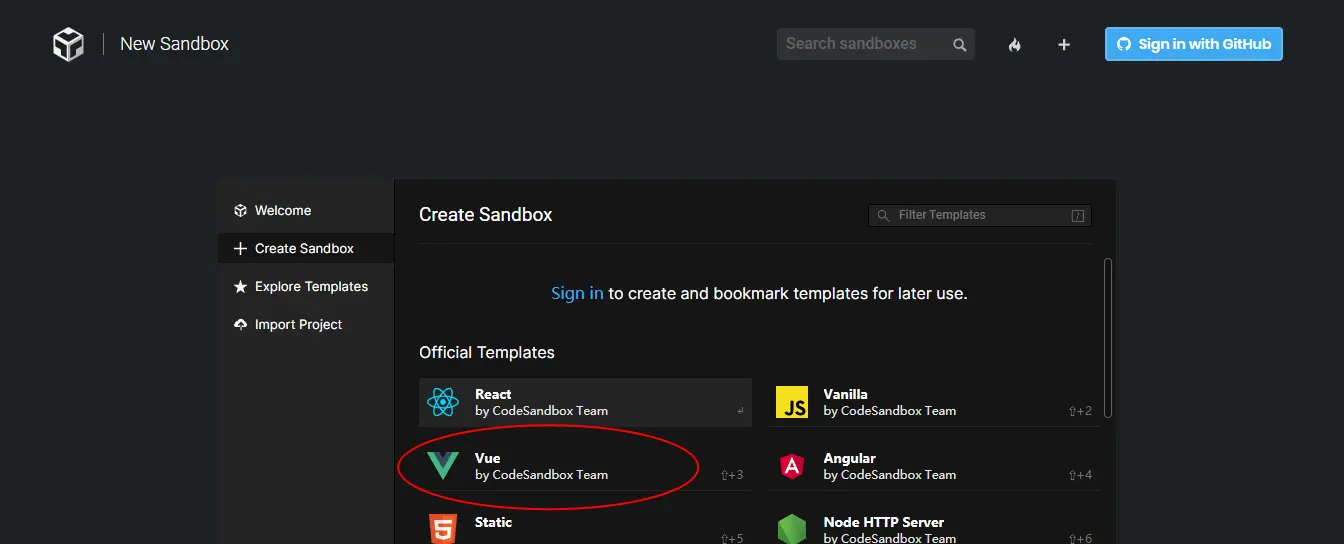Click the New Sandbox title text
Image resolution: width=1344 pixels, height=544 pixels.
175,44
